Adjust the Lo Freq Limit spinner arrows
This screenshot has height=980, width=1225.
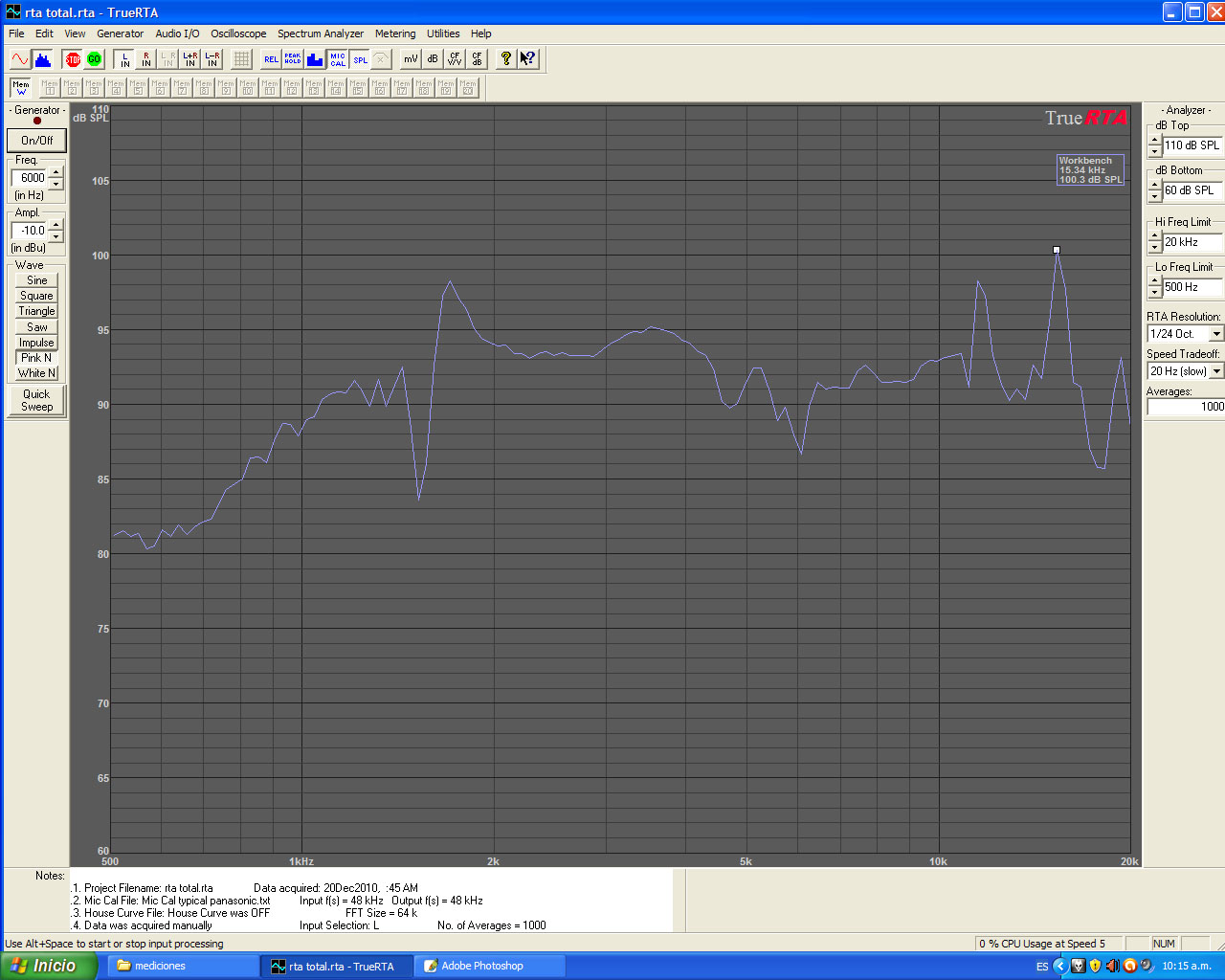click(1155, 287)
